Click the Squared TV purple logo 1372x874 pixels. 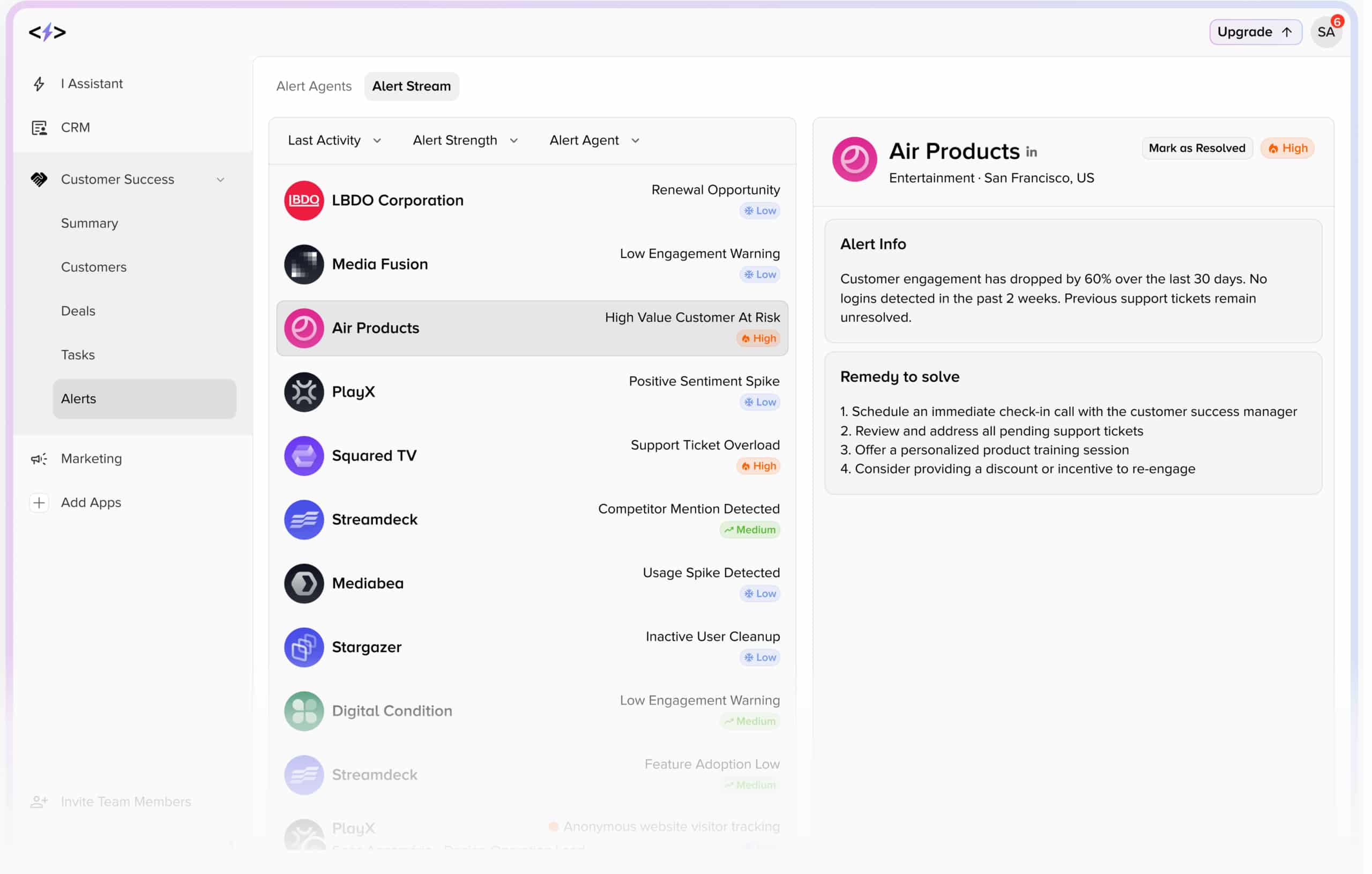[x=304, y=456]
